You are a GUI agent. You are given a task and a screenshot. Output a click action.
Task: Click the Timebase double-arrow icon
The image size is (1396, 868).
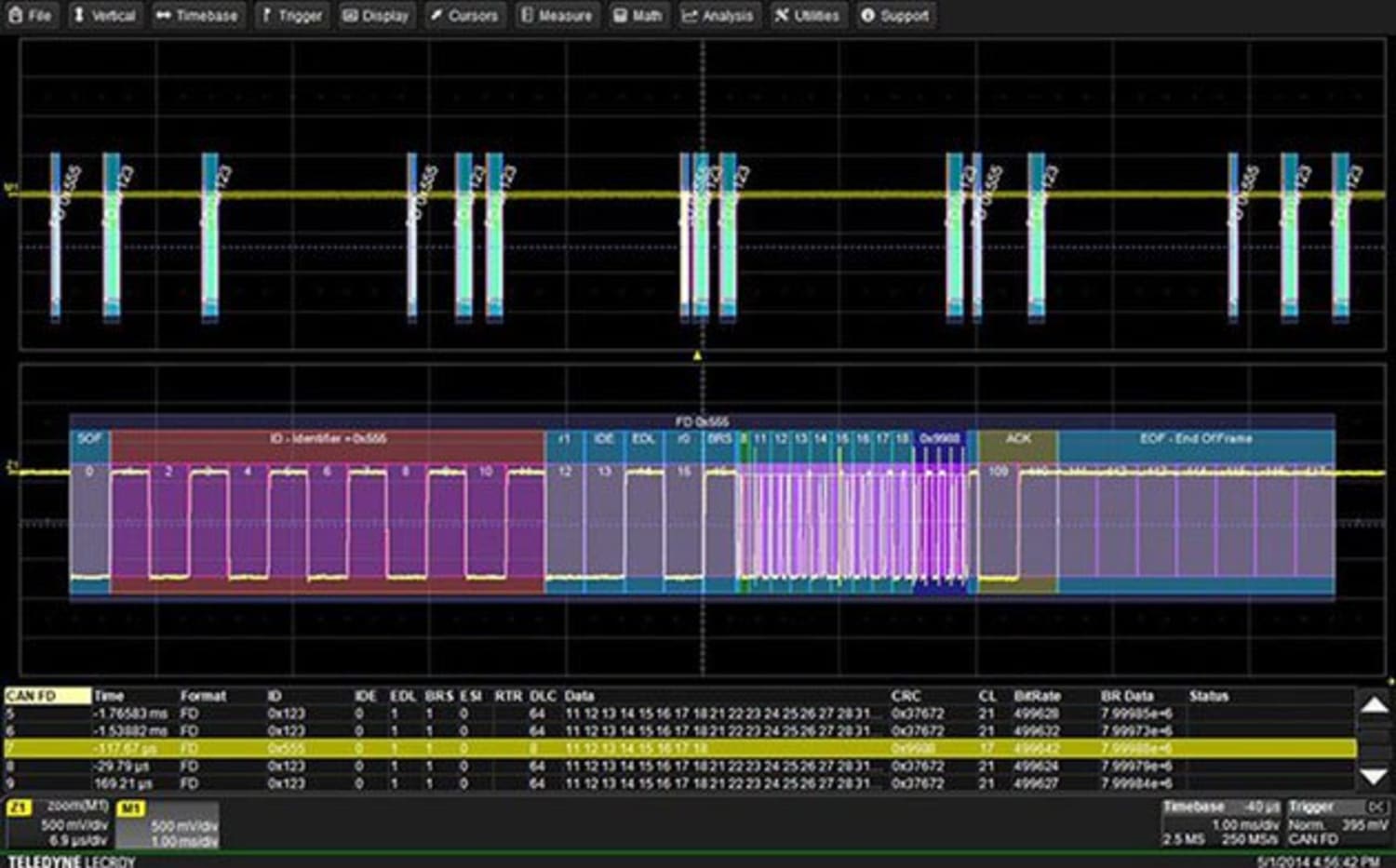[x=164, y=15]
